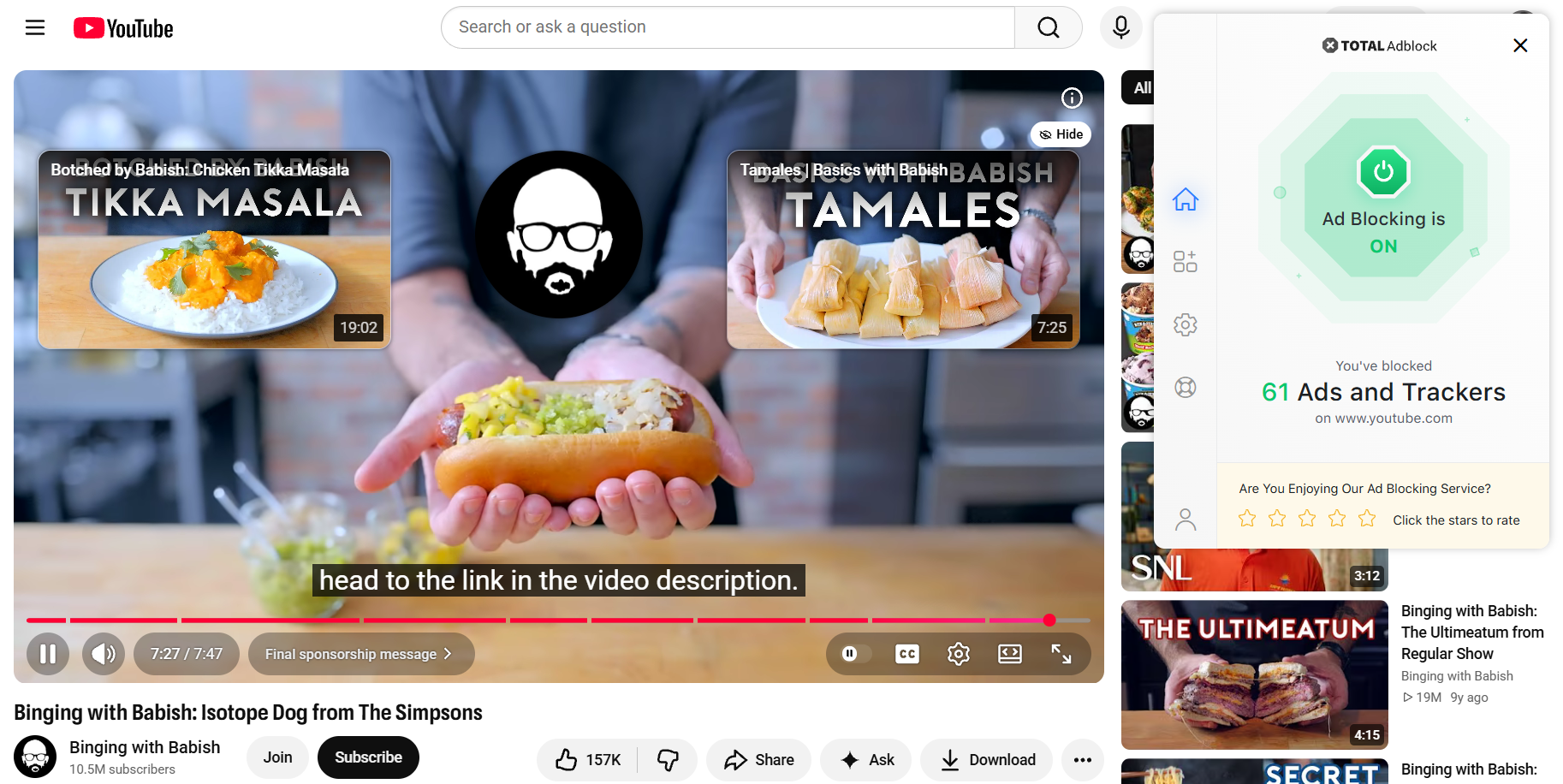Start voice search with microphone icon
This screenshot has width=1563, height=784.
click(1120, 27)
